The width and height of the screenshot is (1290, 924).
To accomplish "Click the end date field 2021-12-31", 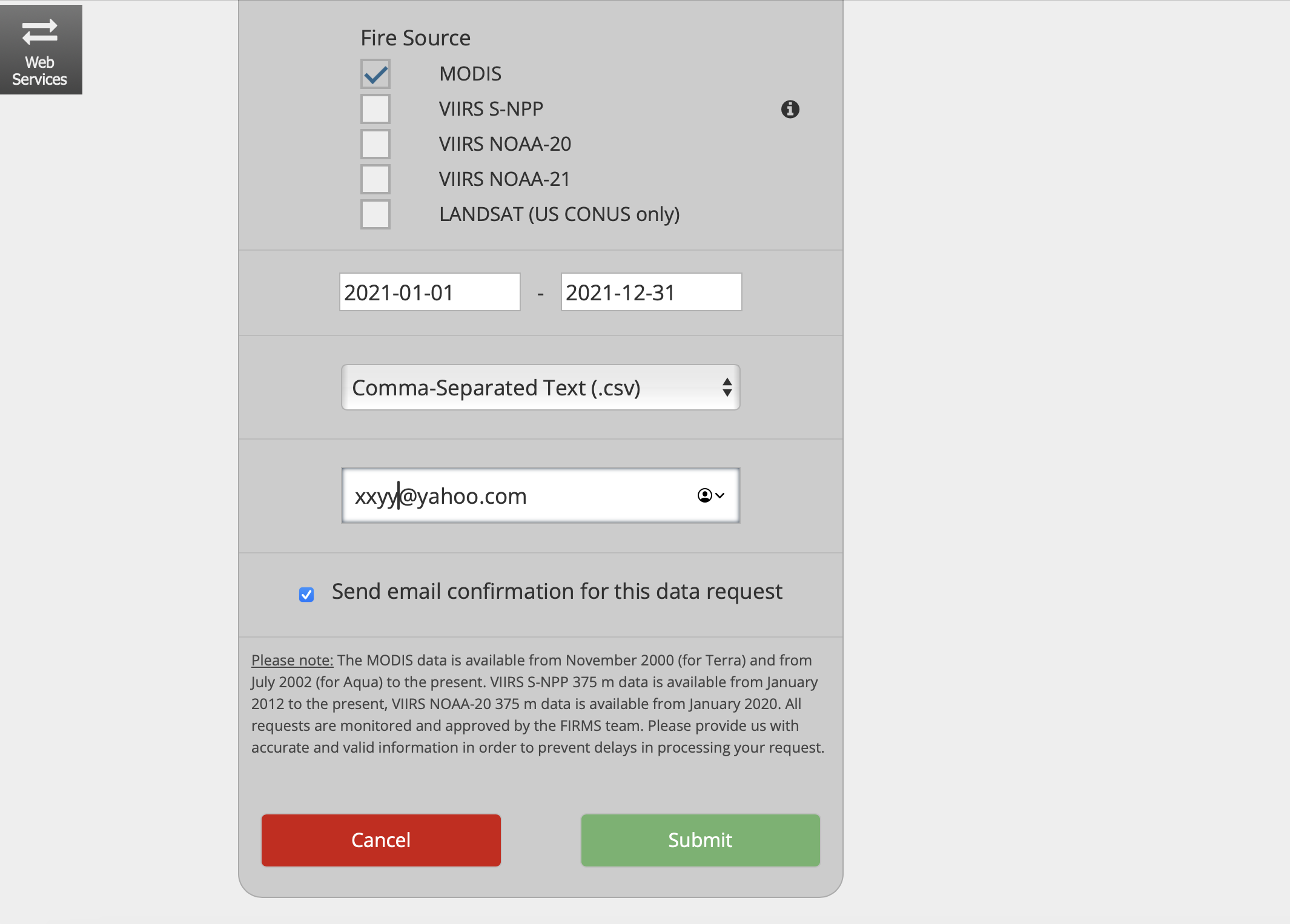I will [x=651, y=292].
